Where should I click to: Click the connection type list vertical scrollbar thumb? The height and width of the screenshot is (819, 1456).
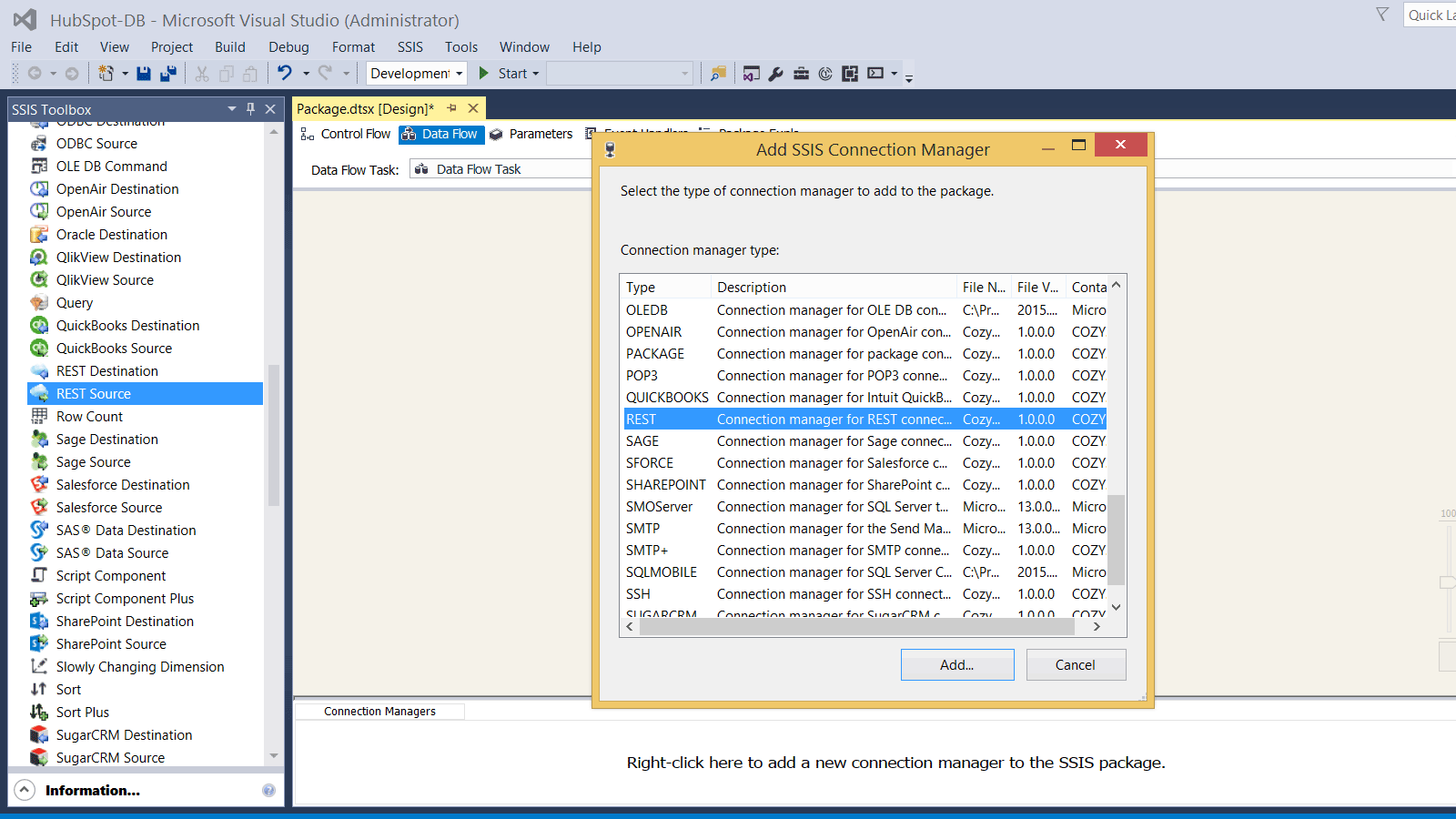pos(1117,541)
